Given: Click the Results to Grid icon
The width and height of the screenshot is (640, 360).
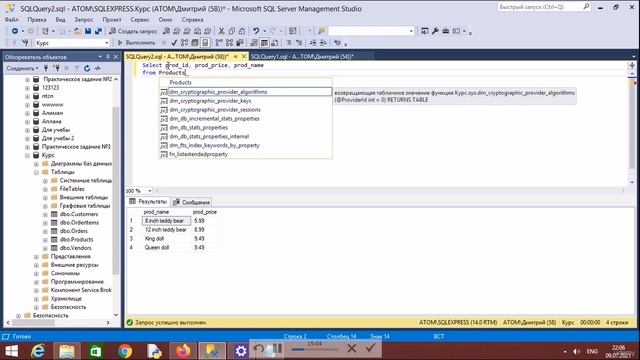Looking at the screenshot, I should click(264, 43).
